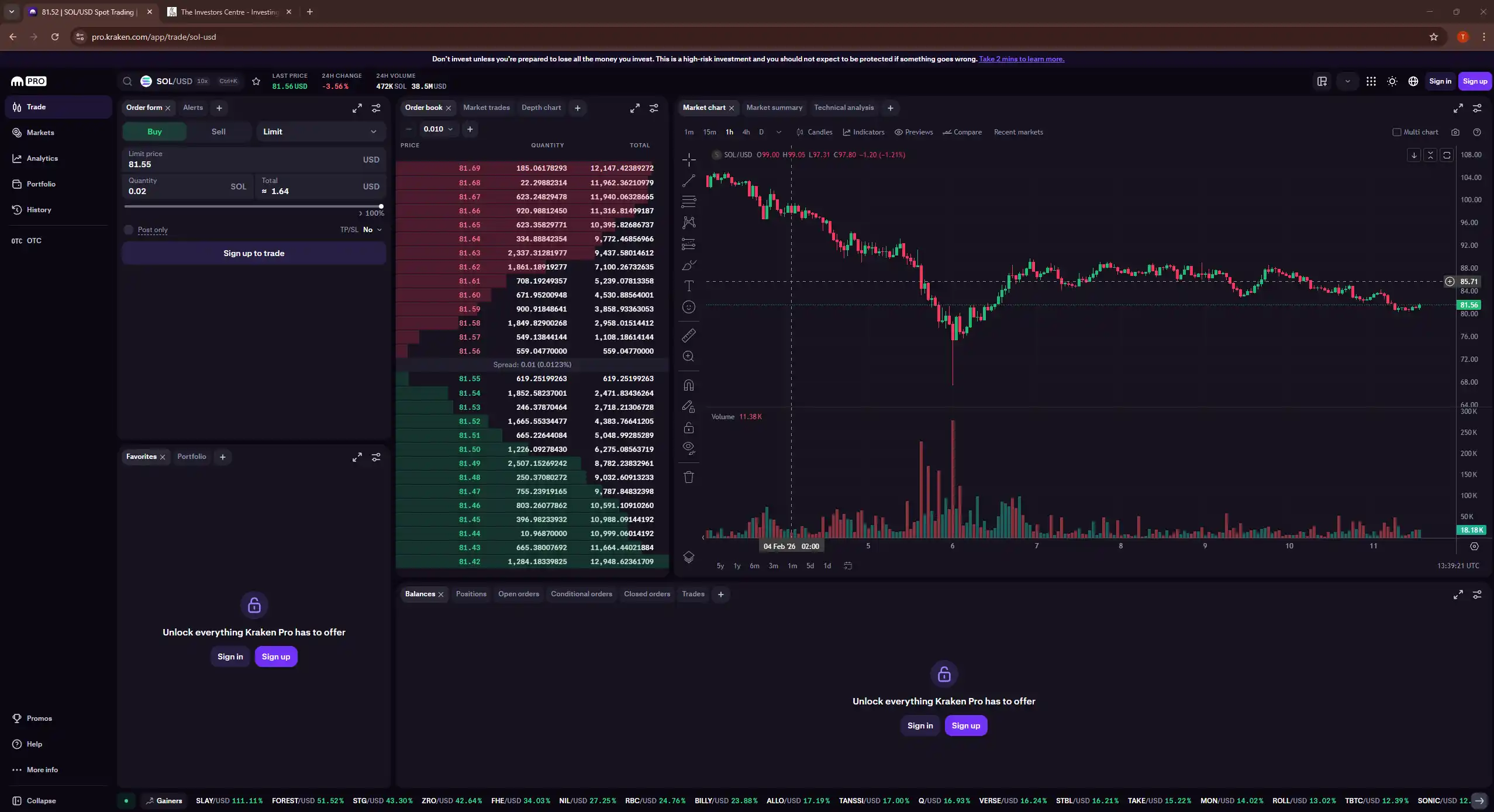Open Market chart panel settings
1494x812 pixels.
(1477, 108)
